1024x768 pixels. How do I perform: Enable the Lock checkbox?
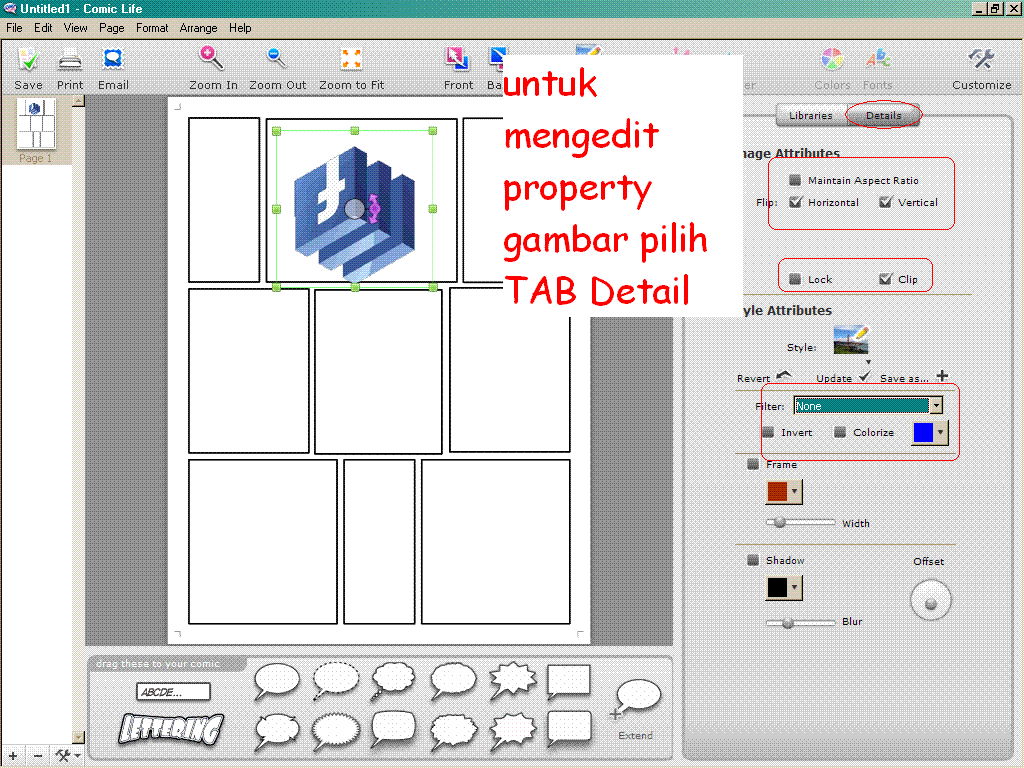[795, 279]
